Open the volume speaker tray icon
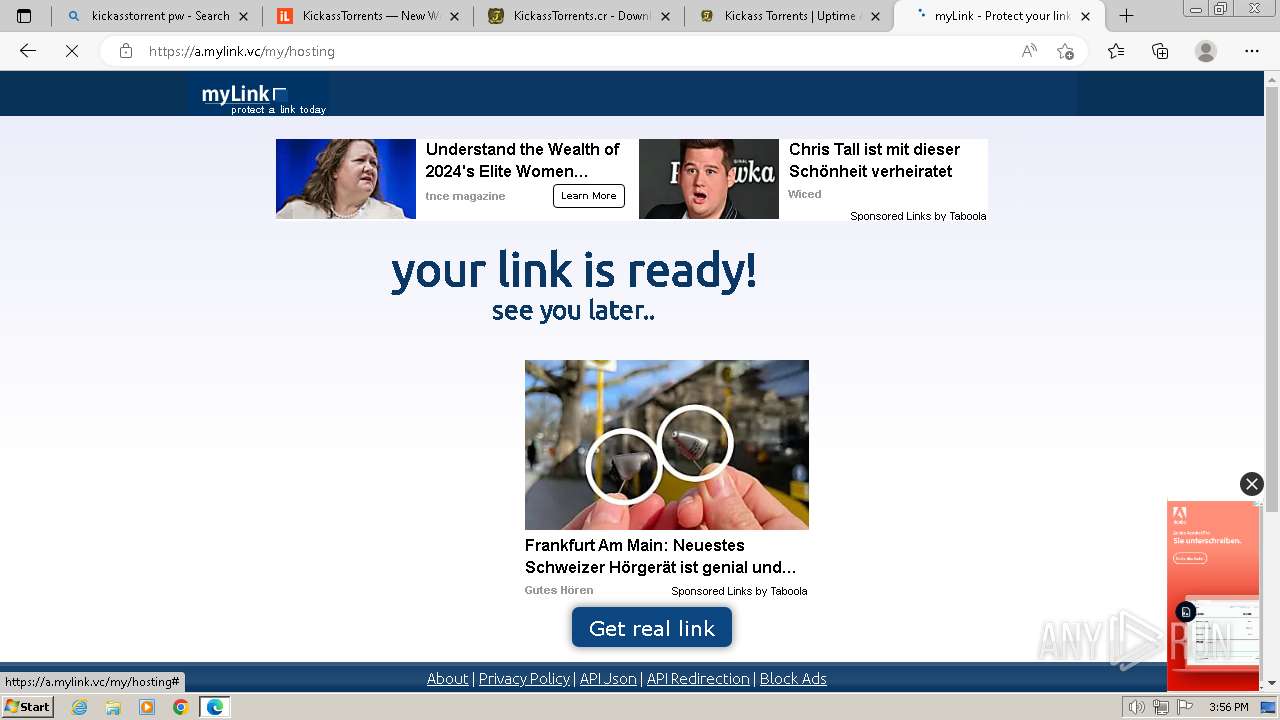1280x720 pixels. (1136, 707)
